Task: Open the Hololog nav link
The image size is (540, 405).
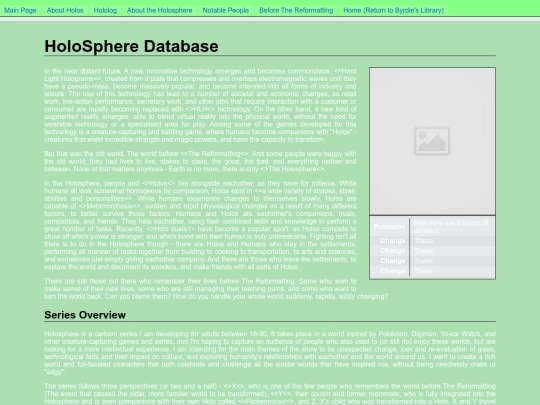Action: [105, 10]
